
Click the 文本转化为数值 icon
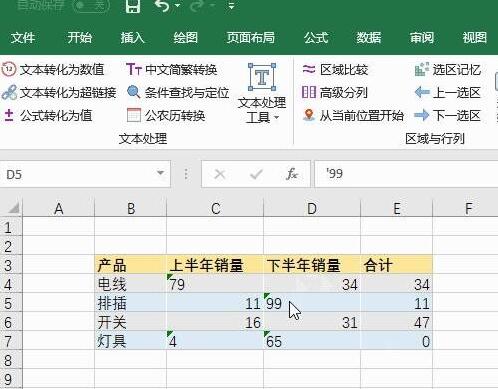[x=9, y=69]
